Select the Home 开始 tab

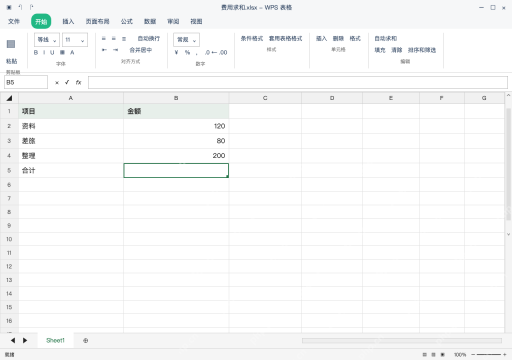pos(41,21)
